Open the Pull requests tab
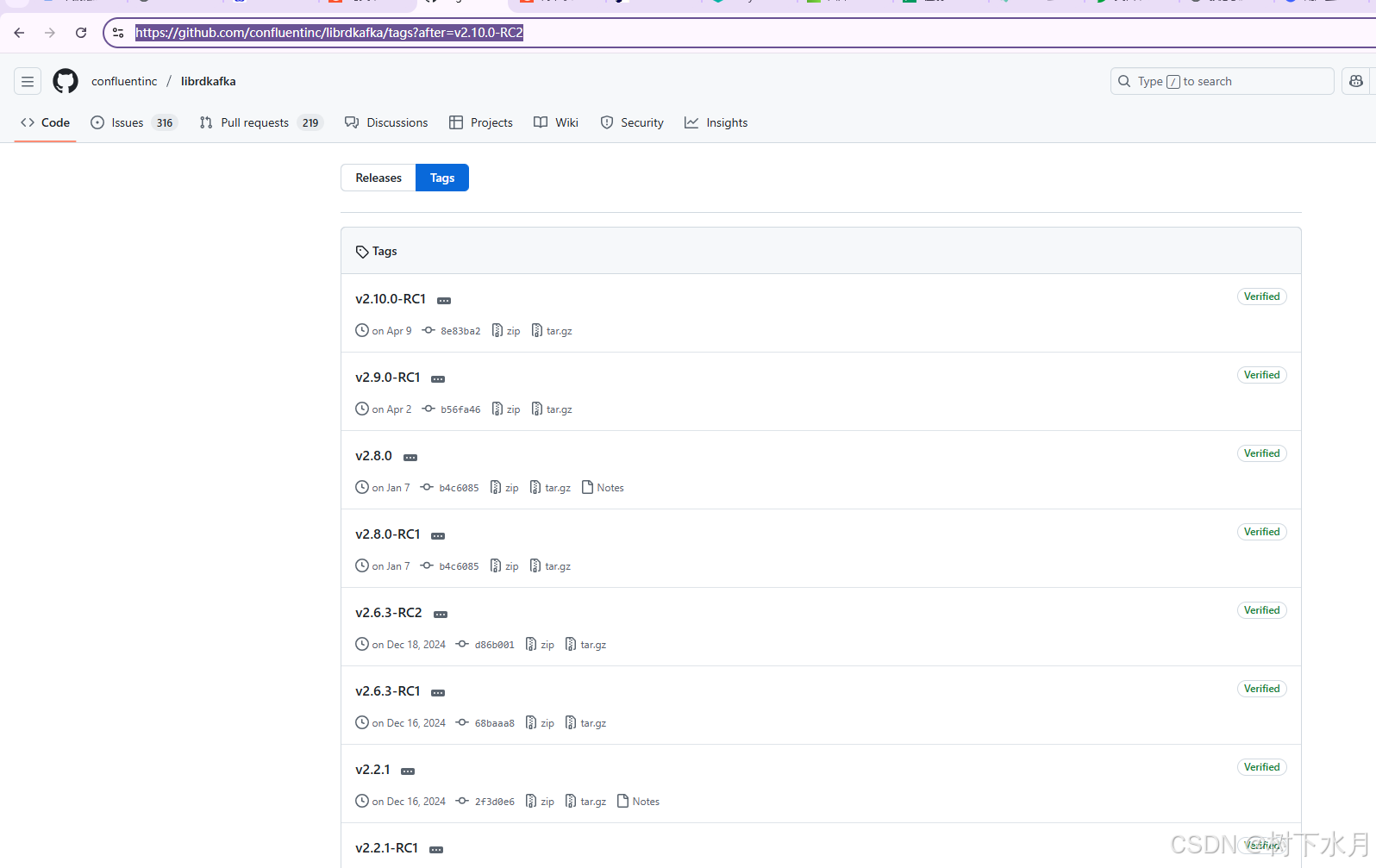Viewport: 1376px width, 868px height. [x=260, y=122]
